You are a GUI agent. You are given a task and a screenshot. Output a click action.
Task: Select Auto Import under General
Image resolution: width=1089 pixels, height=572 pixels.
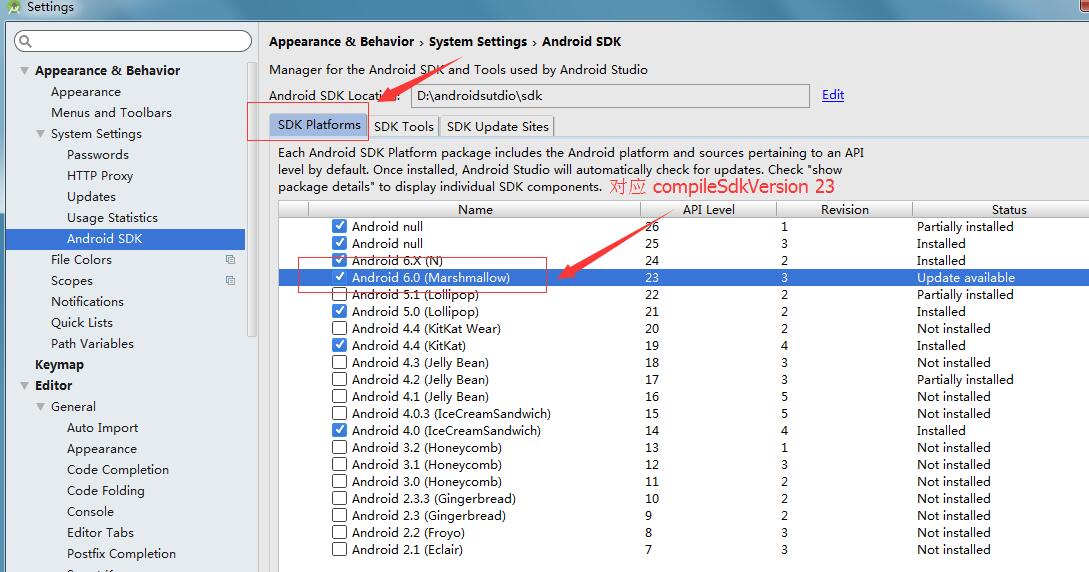pyautogui.click(x=103, y=428)
